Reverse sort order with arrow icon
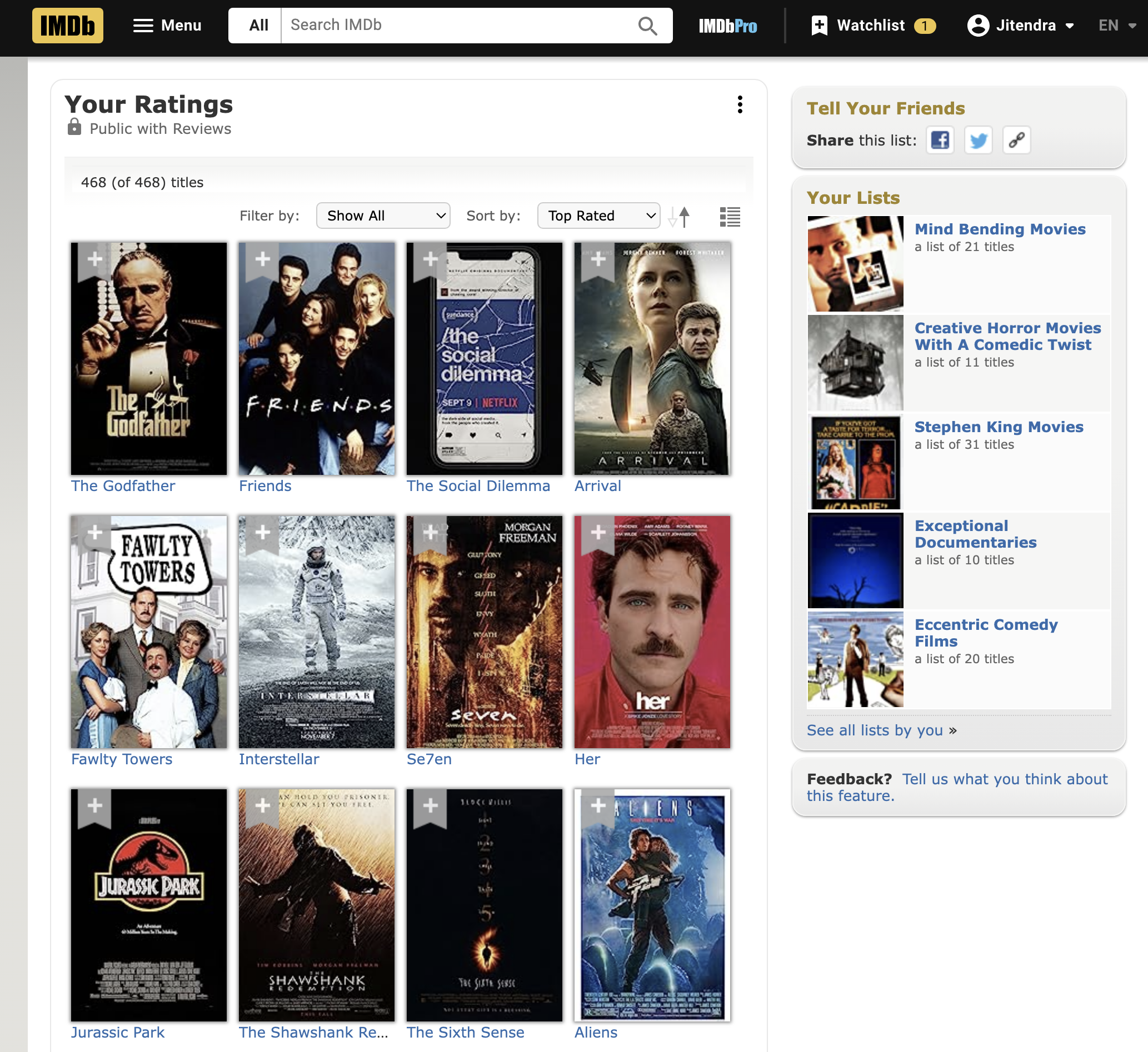1148x1052 pixels. point(680,216)
